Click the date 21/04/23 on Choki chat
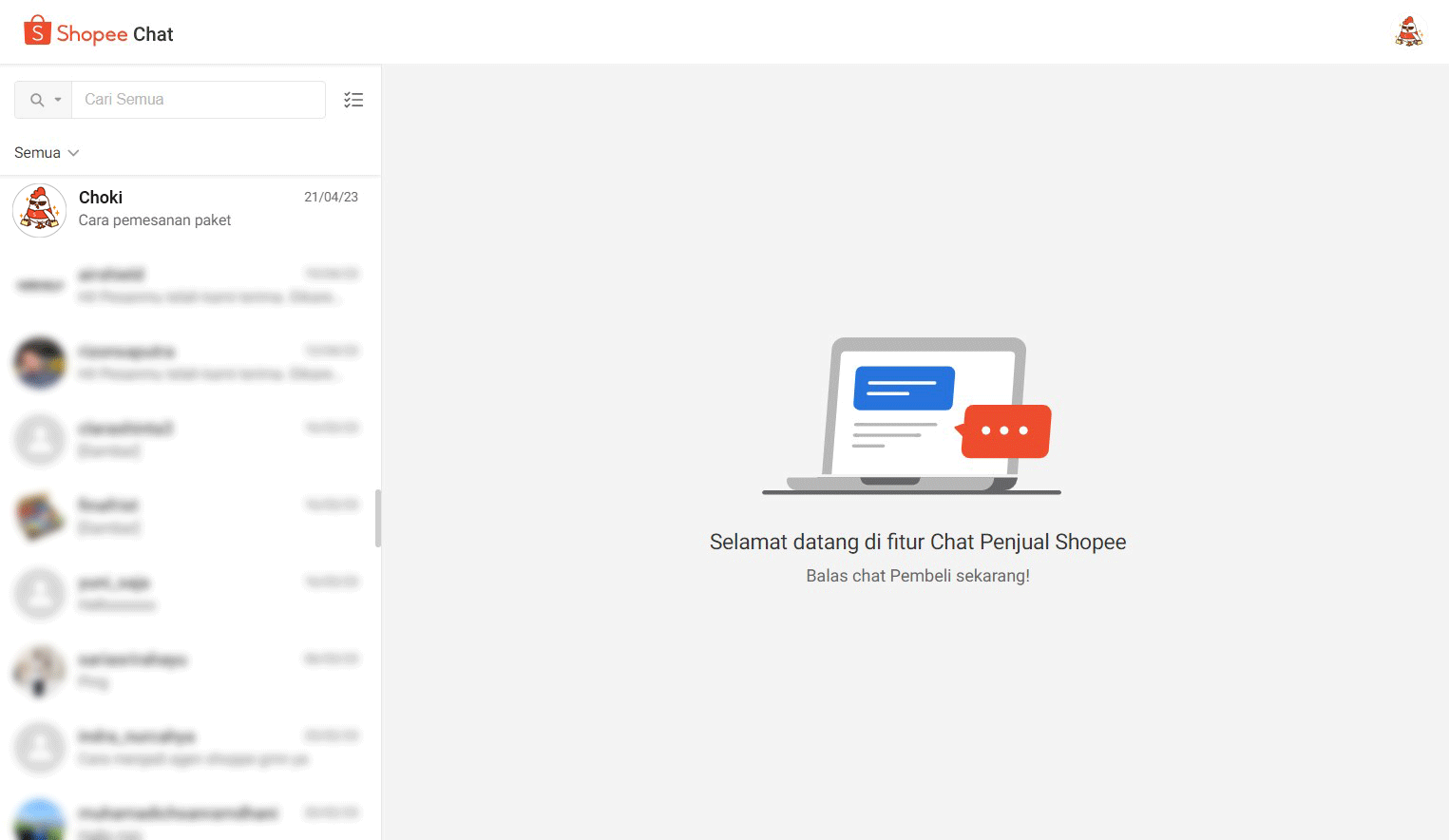Viewport: 1449px width, 840px height. 331,198
